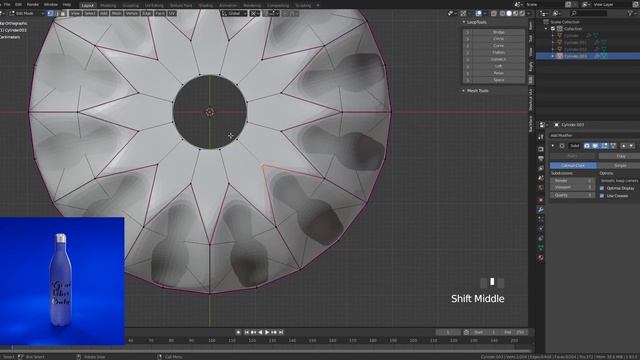Toggle modifier show in edit mode icon

click(x=604, y=146)
